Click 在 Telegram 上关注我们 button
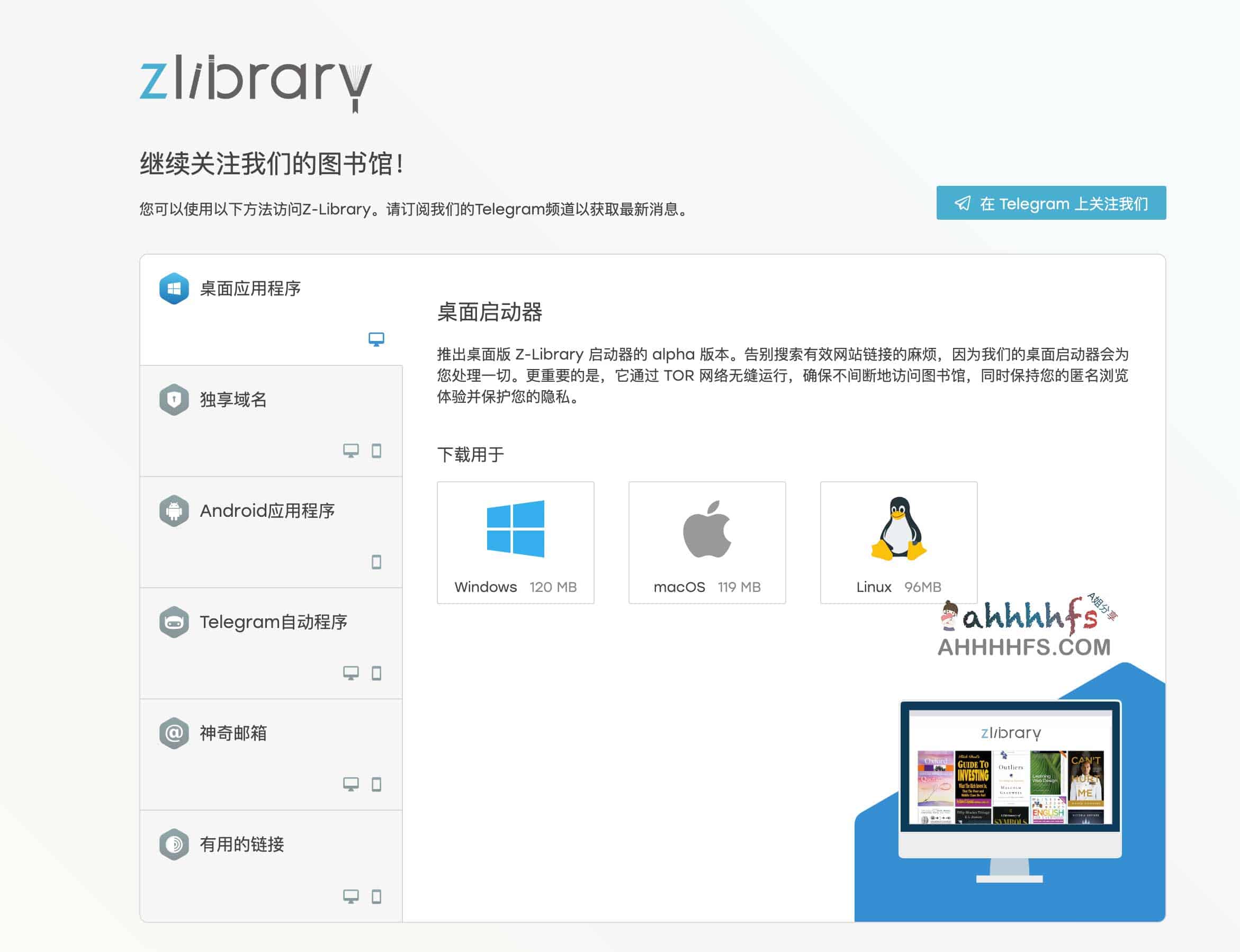The image size is (1240, 952). pyautogui.click(x=1052, y=204)
